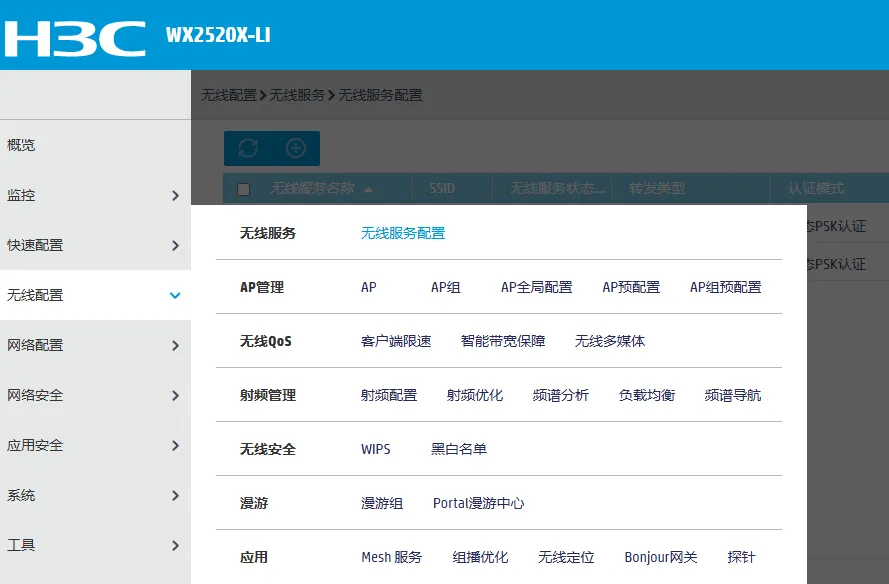The image size is (889, 584).
Task: Sort by 无线服务名称 column arrow
Action: [368, 189]
